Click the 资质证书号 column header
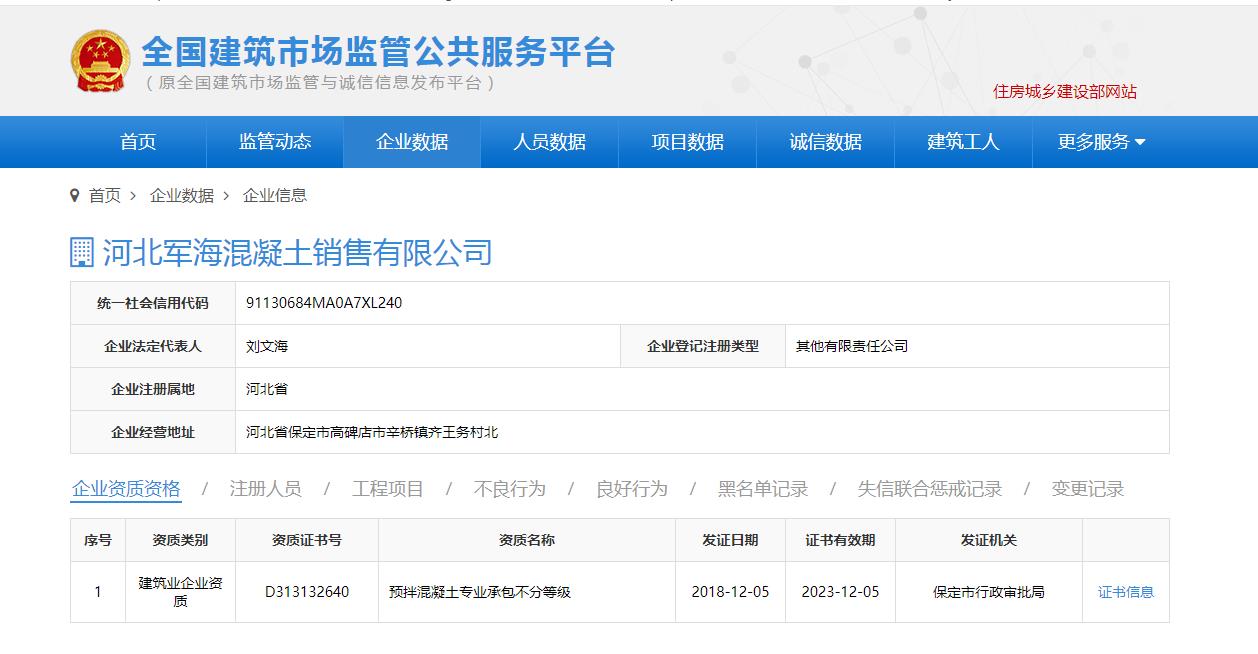 (x=307, y=540)
